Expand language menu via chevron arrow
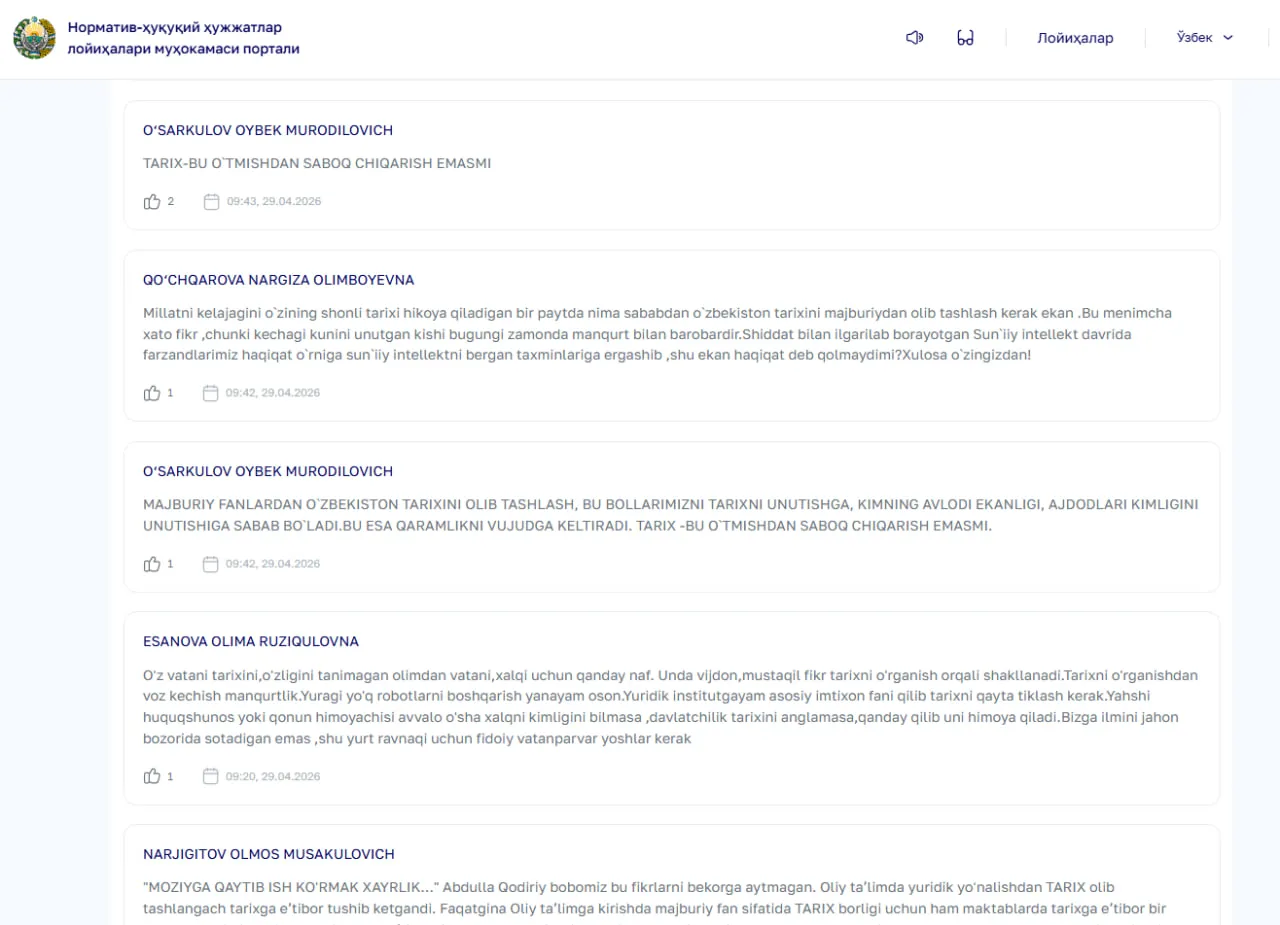This screenshot has width=1280, height=925. [x=1228, y=38]
